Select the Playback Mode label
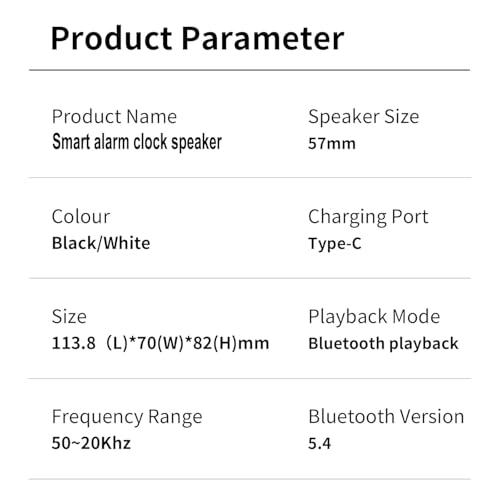Image resolution: width=500 pixels, height=500 pixels. [x=374, y=317]
